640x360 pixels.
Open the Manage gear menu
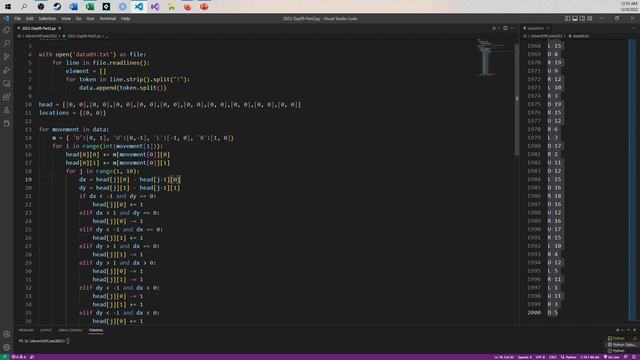point(7,347)
